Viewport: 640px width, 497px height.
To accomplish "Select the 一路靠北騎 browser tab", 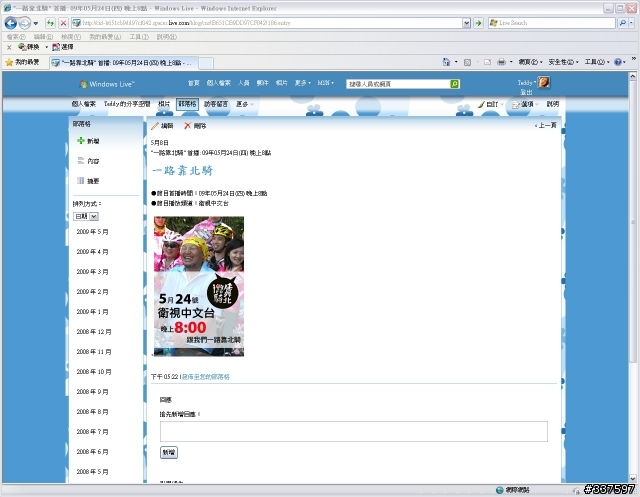I will click(124, 63).
